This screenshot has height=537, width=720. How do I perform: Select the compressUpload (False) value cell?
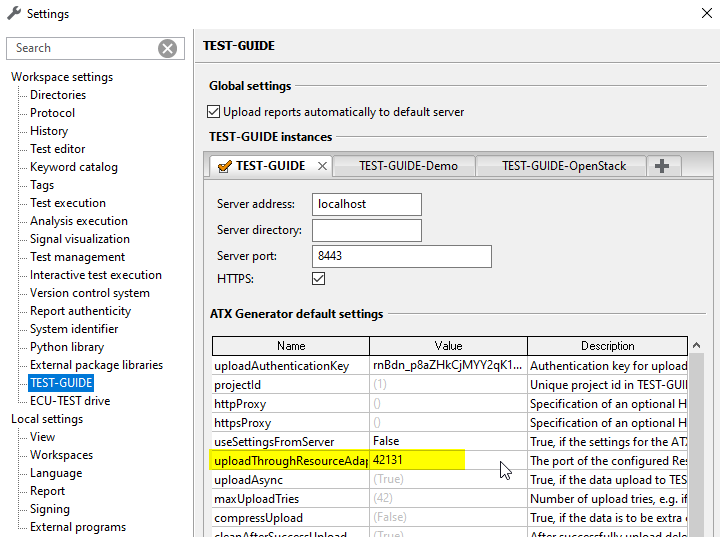pyautogui.click(x=448, y=517)
